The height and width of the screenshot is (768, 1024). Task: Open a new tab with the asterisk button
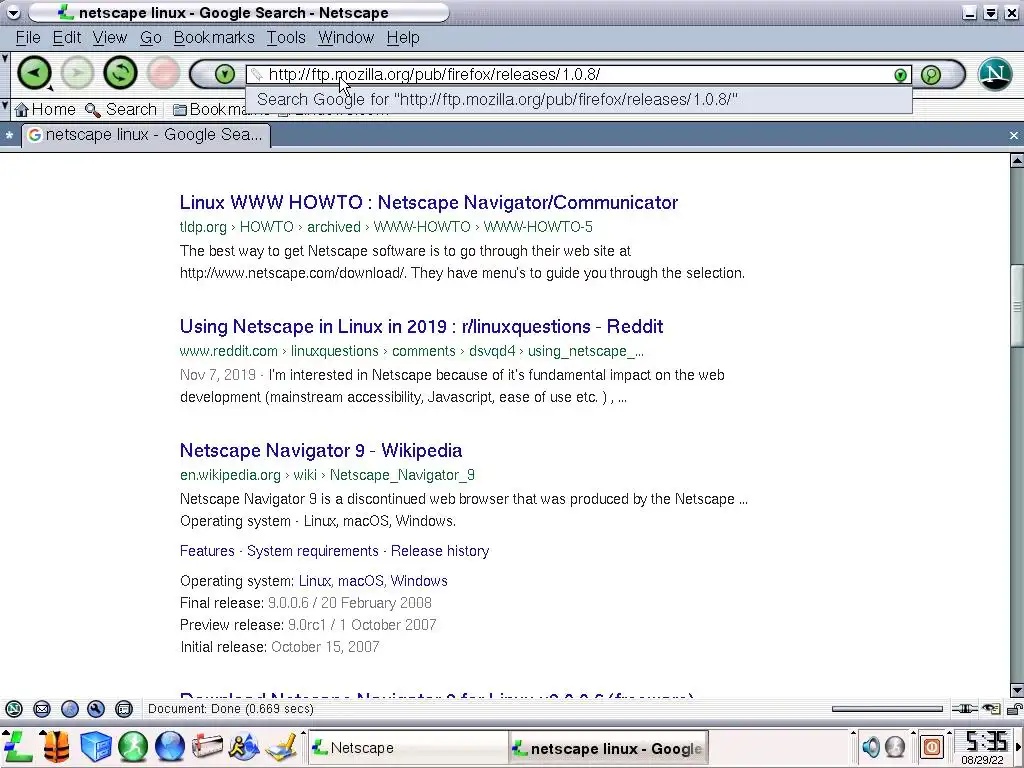(x=9, y=135)
